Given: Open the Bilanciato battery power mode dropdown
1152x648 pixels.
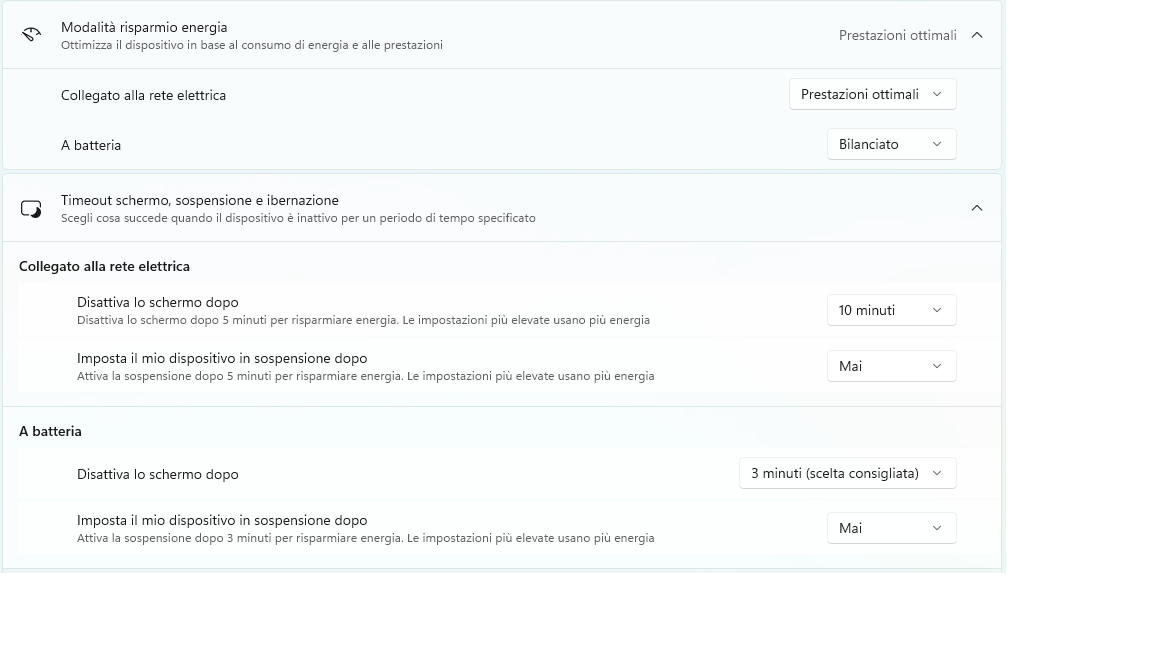Looking at the screenshot, I should click(x=891, y=144).
